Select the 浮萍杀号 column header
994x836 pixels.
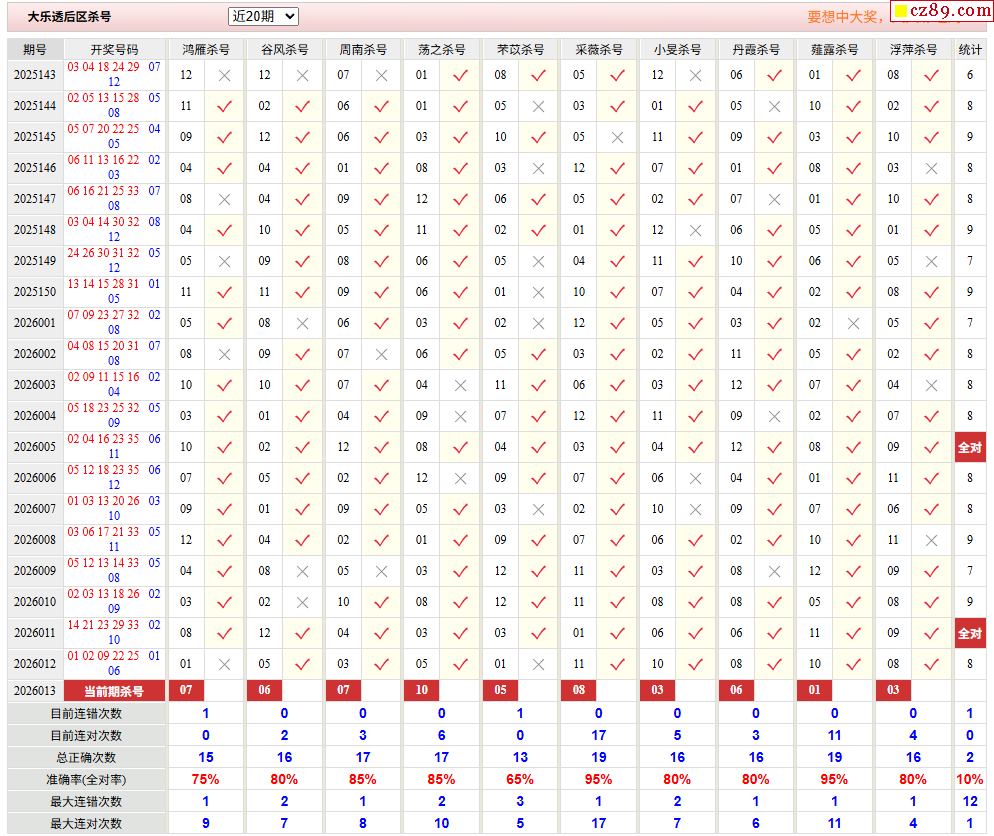tap(913, 49)
